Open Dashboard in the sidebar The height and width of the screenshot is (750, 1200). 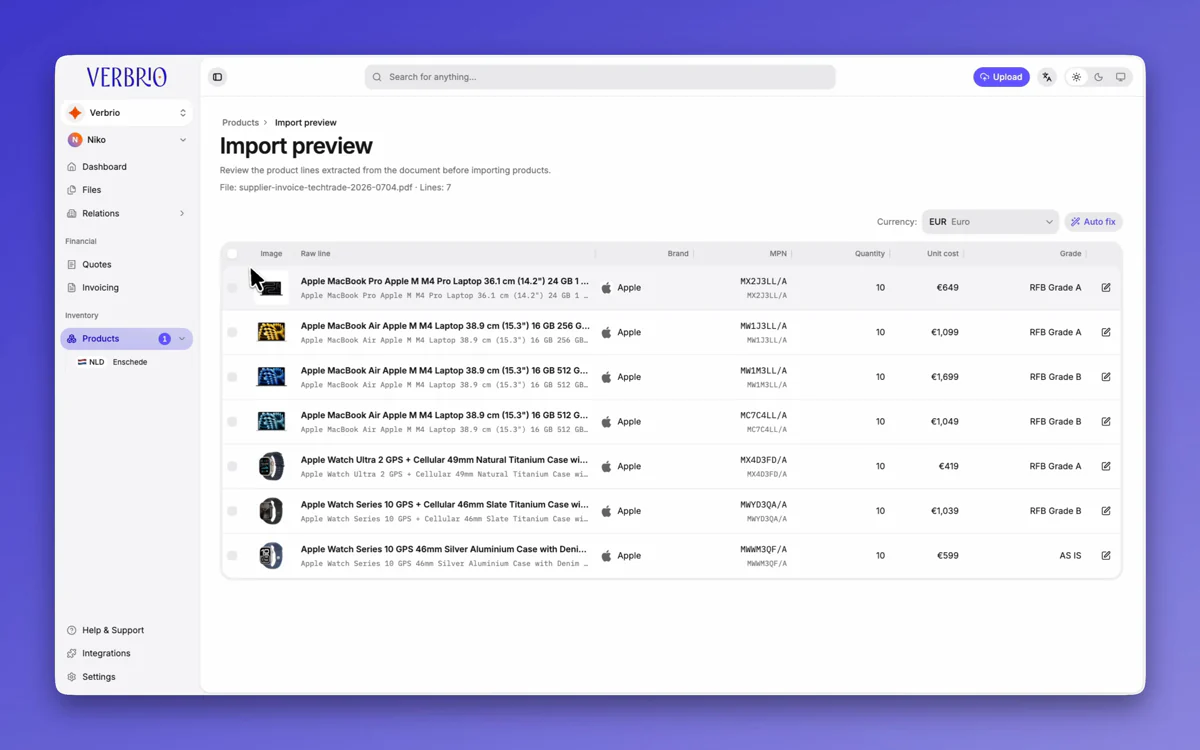(104, 167)
